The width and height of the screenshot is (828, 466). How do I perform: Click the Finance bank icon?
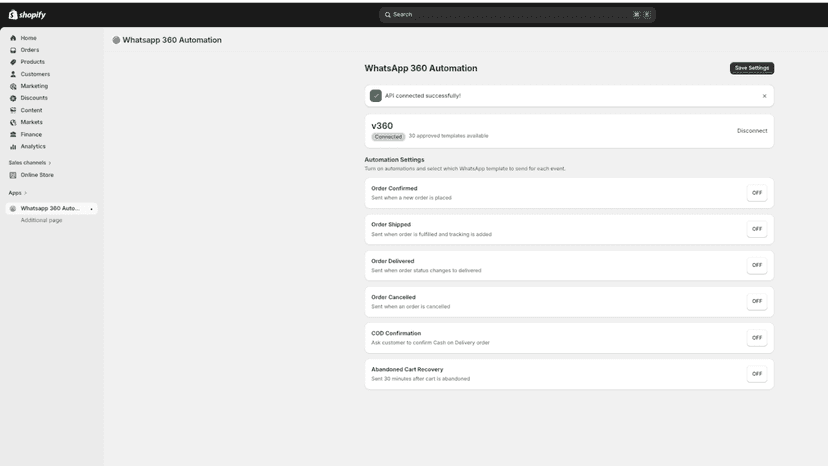coord(13,134)
